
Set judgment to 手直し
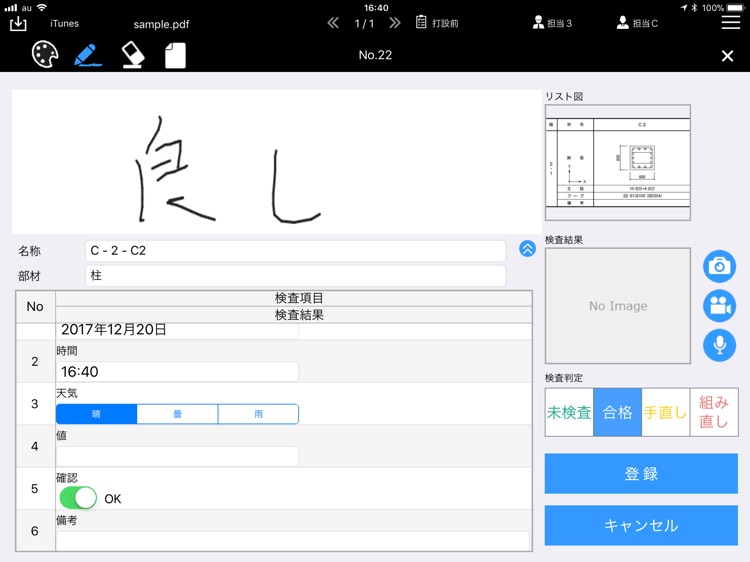click(x=666, y=412)
